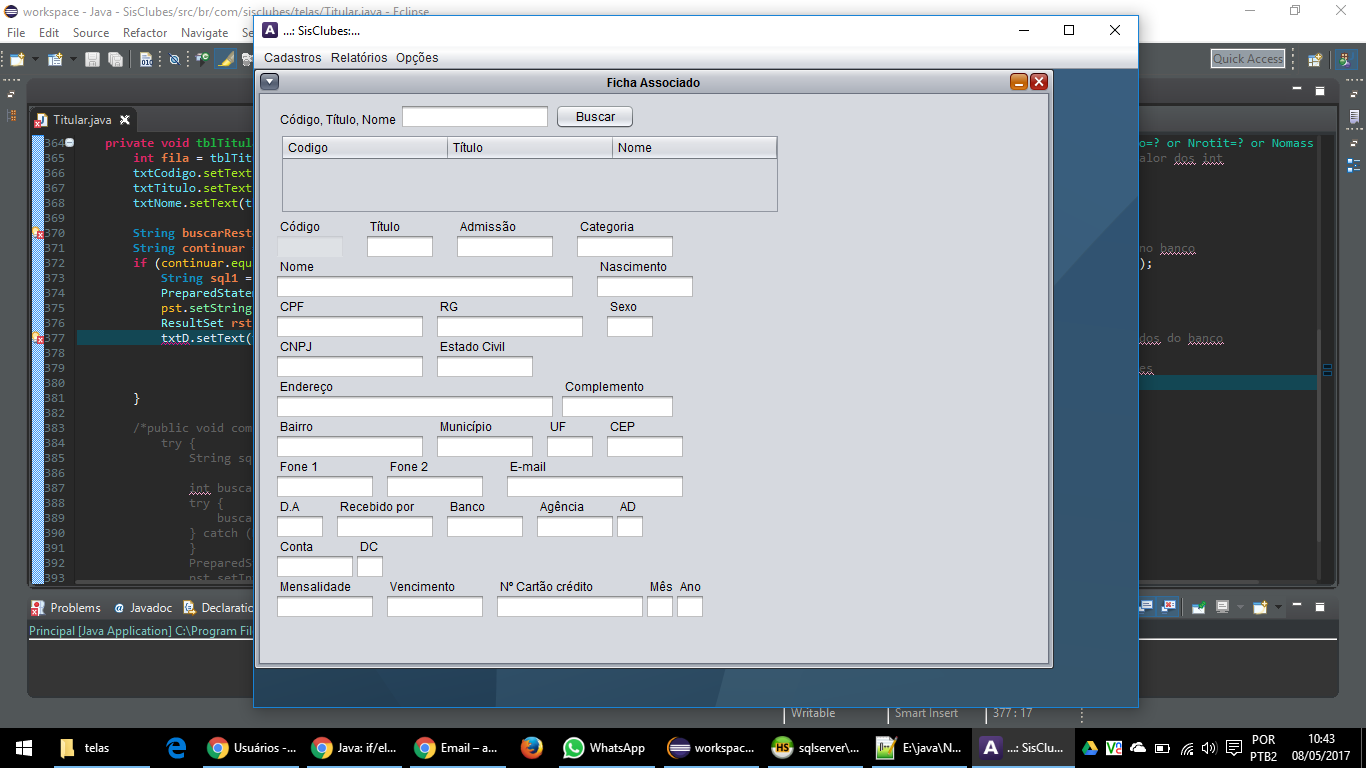
Task: Click the hierarchy icon in Eclipse left trim
Action: [11, 118]
